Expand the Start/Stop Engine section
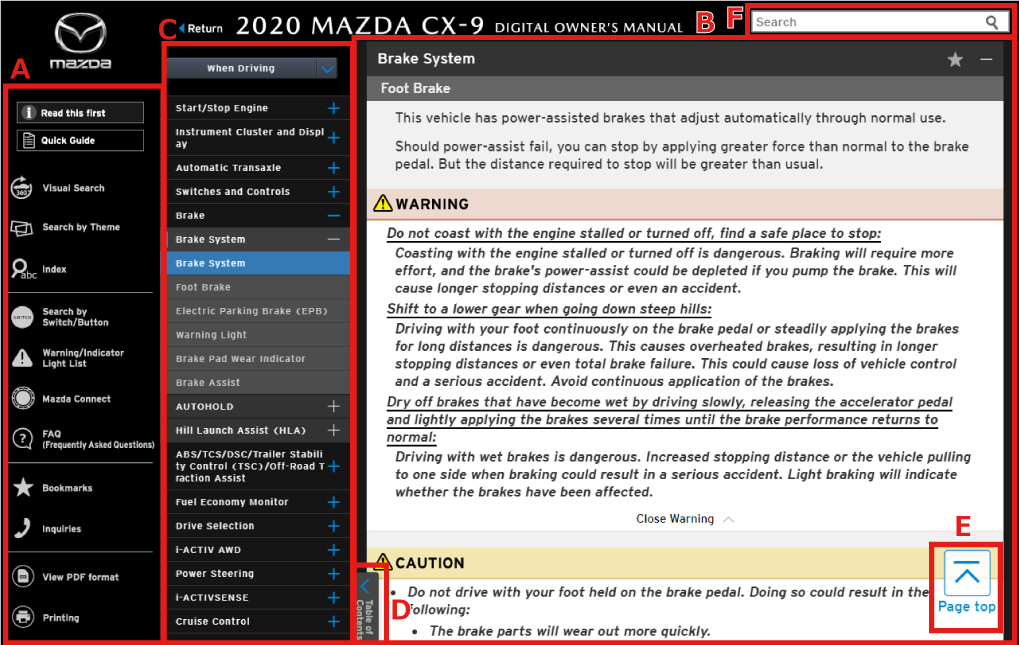This screenshot has height=645, width=1019. pos(333,108)
